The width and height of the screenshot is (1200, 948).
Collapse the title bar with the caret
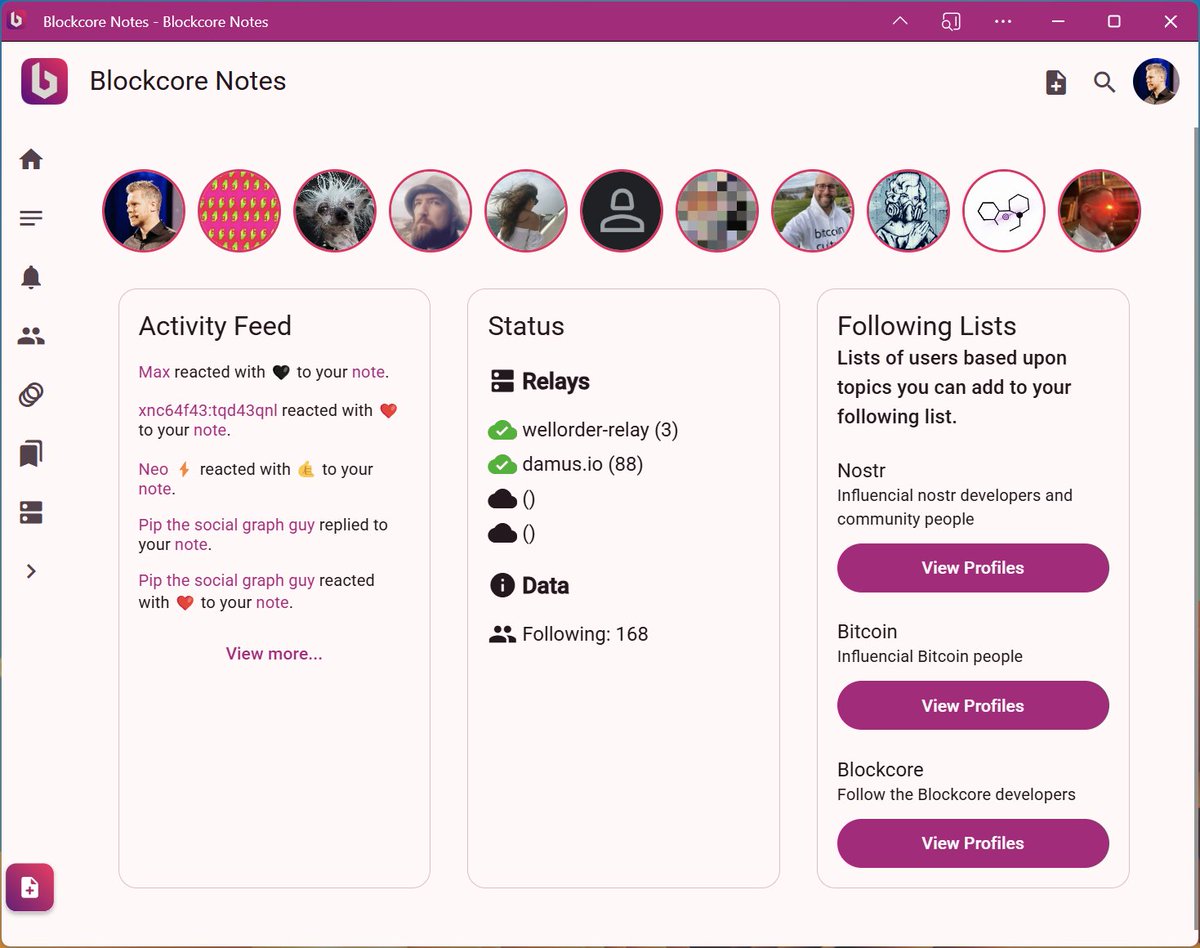coord(899,21)
